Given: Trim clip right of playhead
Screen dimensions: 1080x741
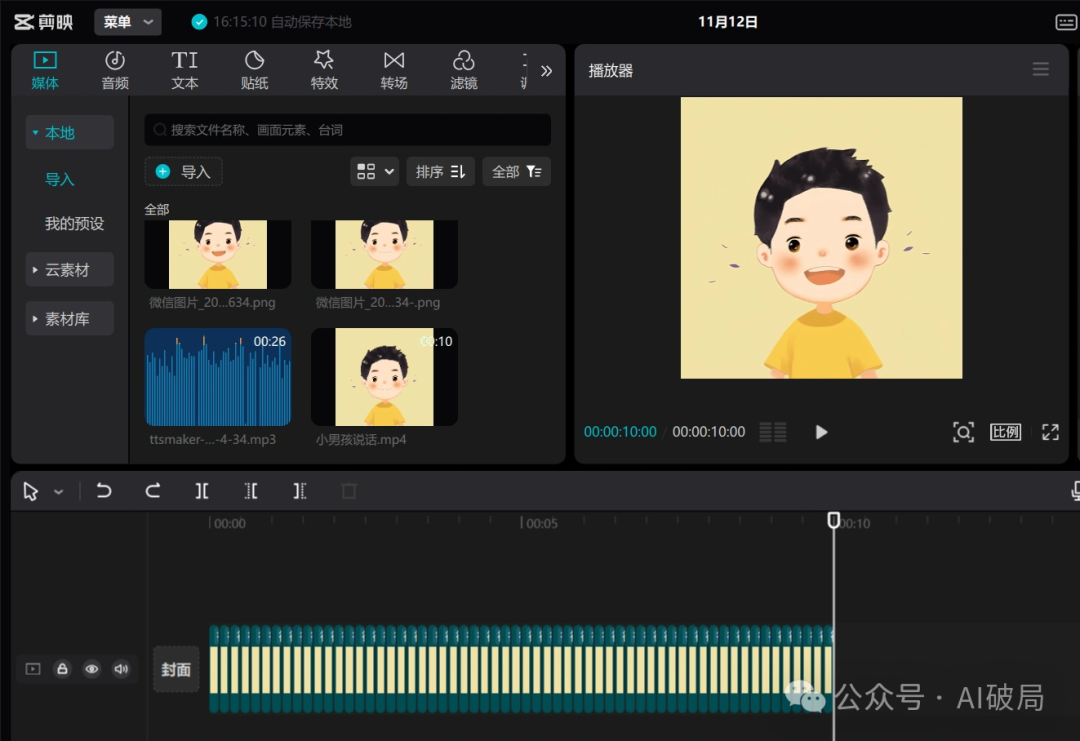Looking at the screenshot, I should coord(300,491).
